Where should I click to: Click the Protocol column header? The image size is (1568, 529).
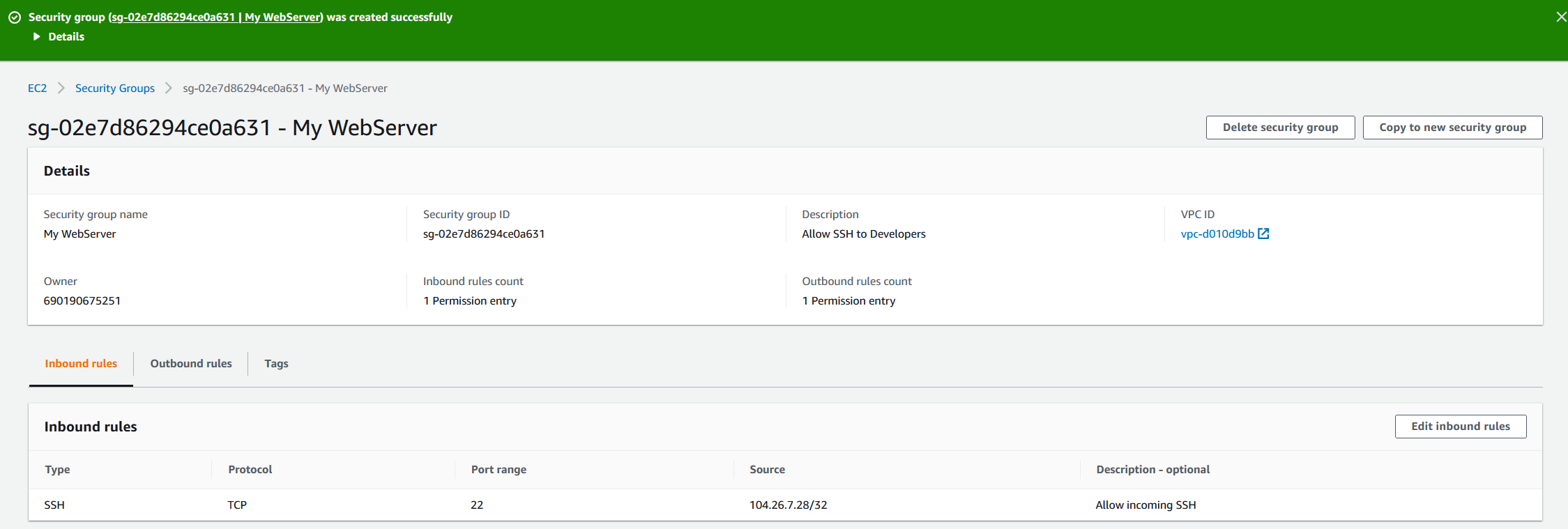point(250,470)
